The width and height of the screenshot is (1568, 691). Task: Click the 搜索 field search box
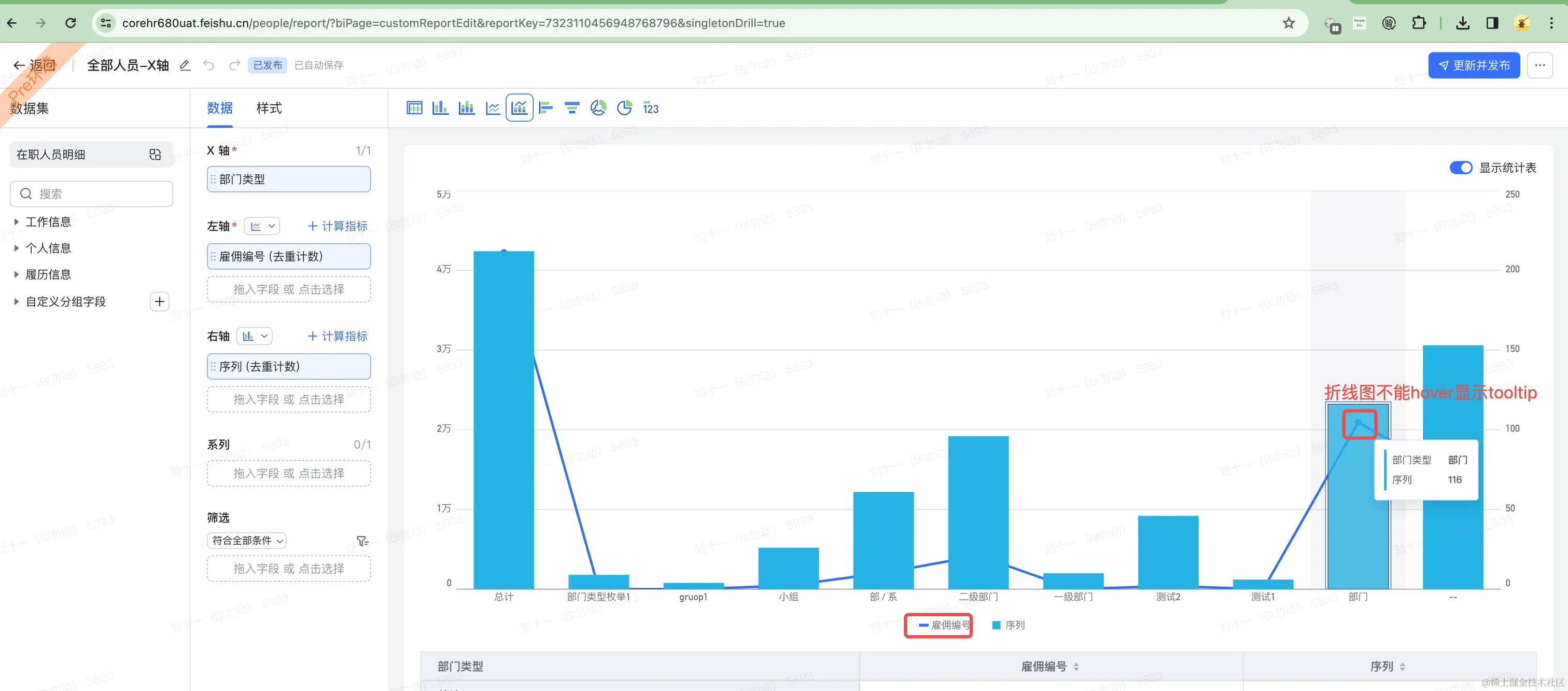[x=91, y=194]
